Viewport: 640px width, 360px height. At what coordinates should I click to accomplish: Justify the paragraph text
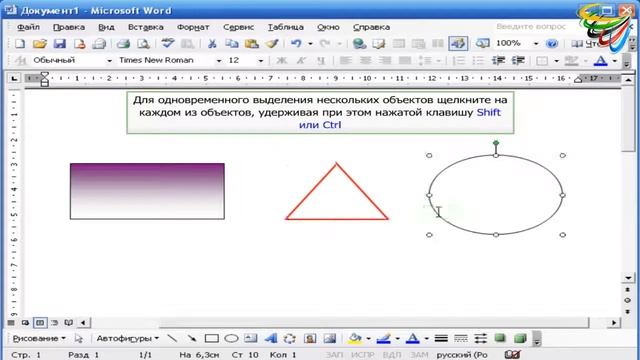tap(405, 61)
